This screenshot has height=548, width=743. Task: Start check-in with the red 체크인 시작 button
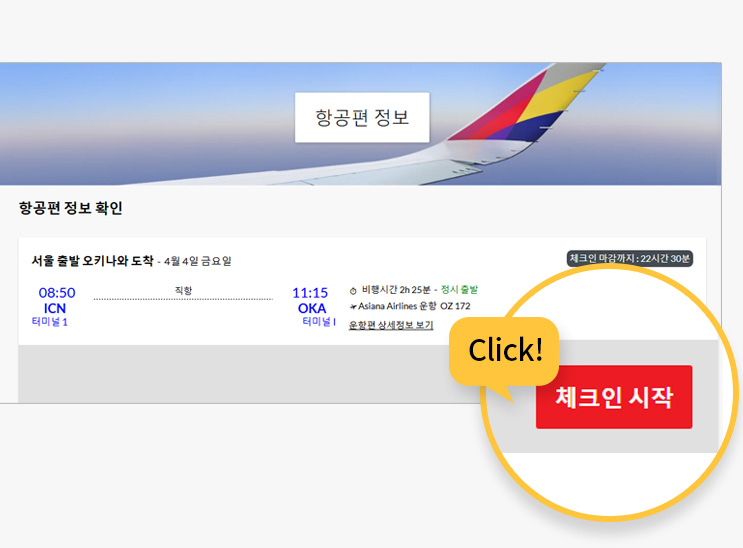pos(614,397)
